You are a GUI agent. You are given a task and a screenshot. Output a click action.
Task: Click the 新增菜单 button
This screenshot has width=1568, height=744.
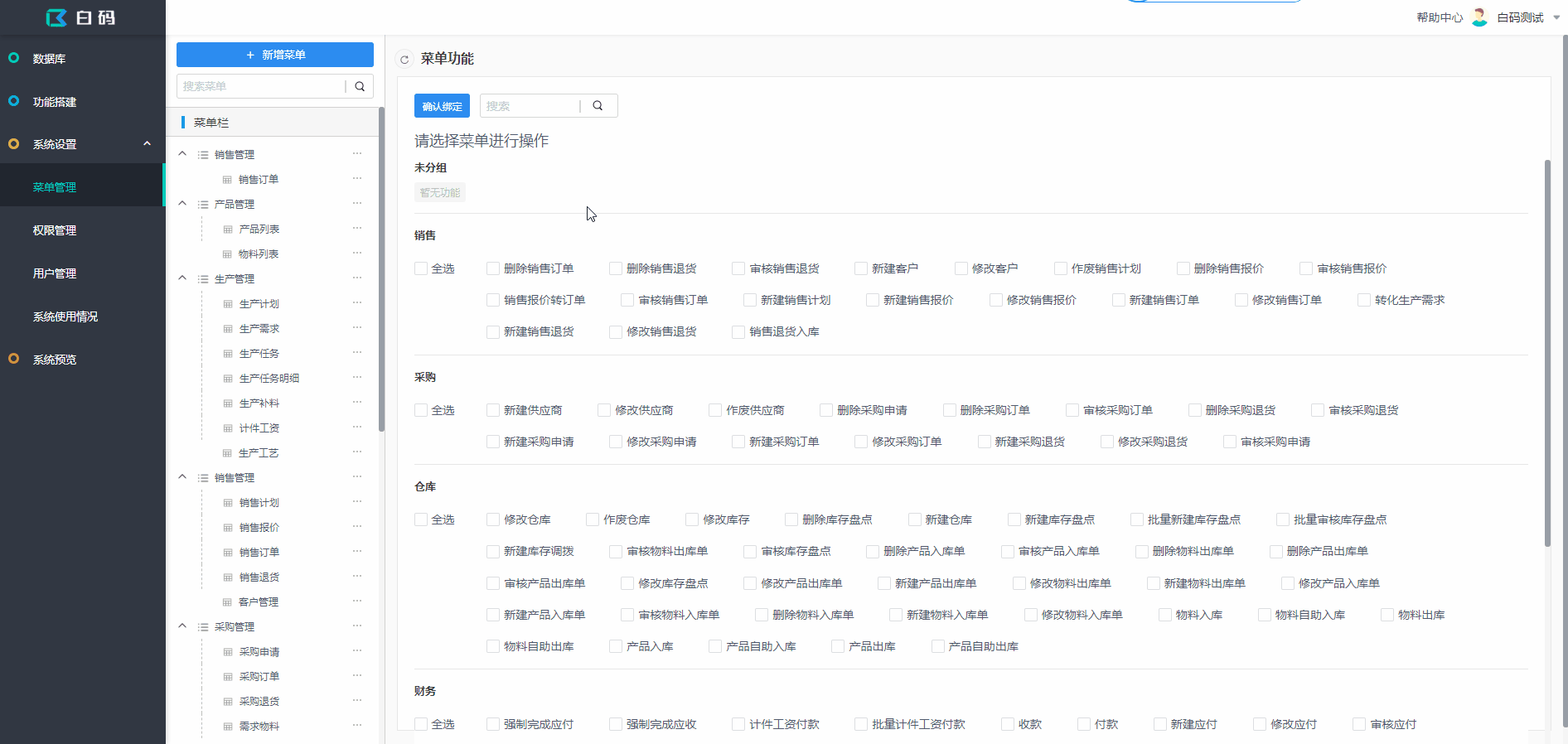pyautogui.click(x=275, y=55)
